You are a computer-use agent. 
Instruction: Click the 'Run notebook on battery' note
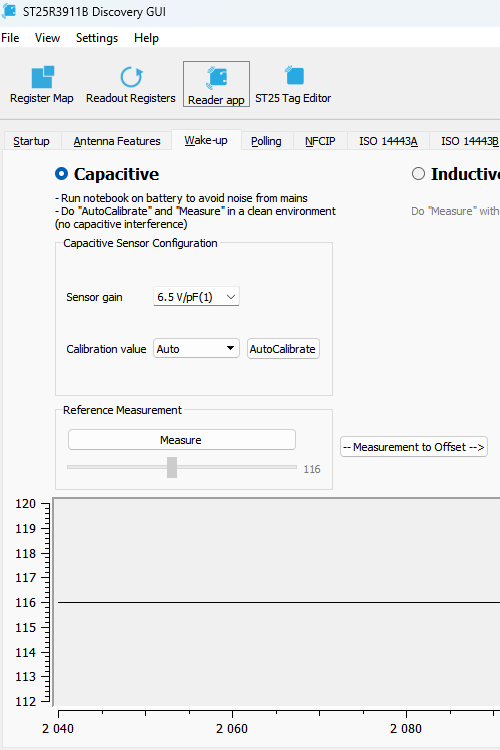181,198
